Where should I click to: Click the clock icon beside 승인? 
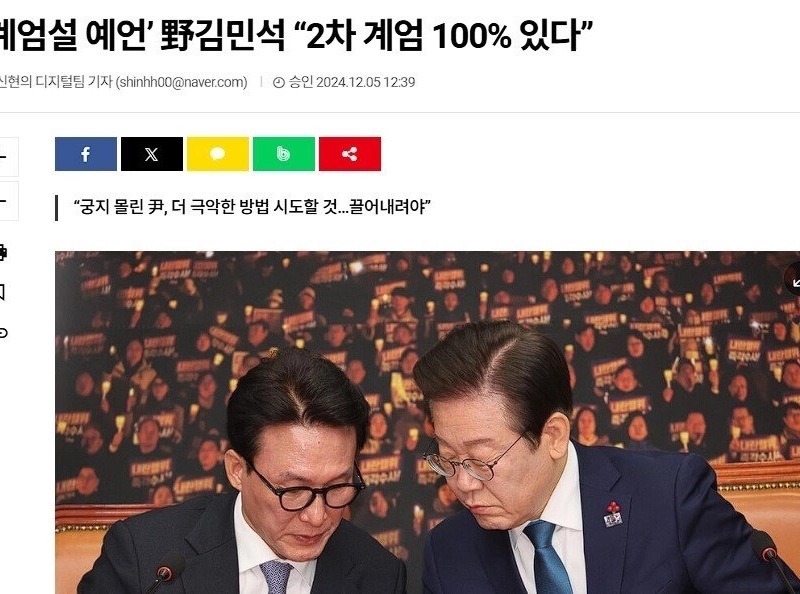pos(279,82)
